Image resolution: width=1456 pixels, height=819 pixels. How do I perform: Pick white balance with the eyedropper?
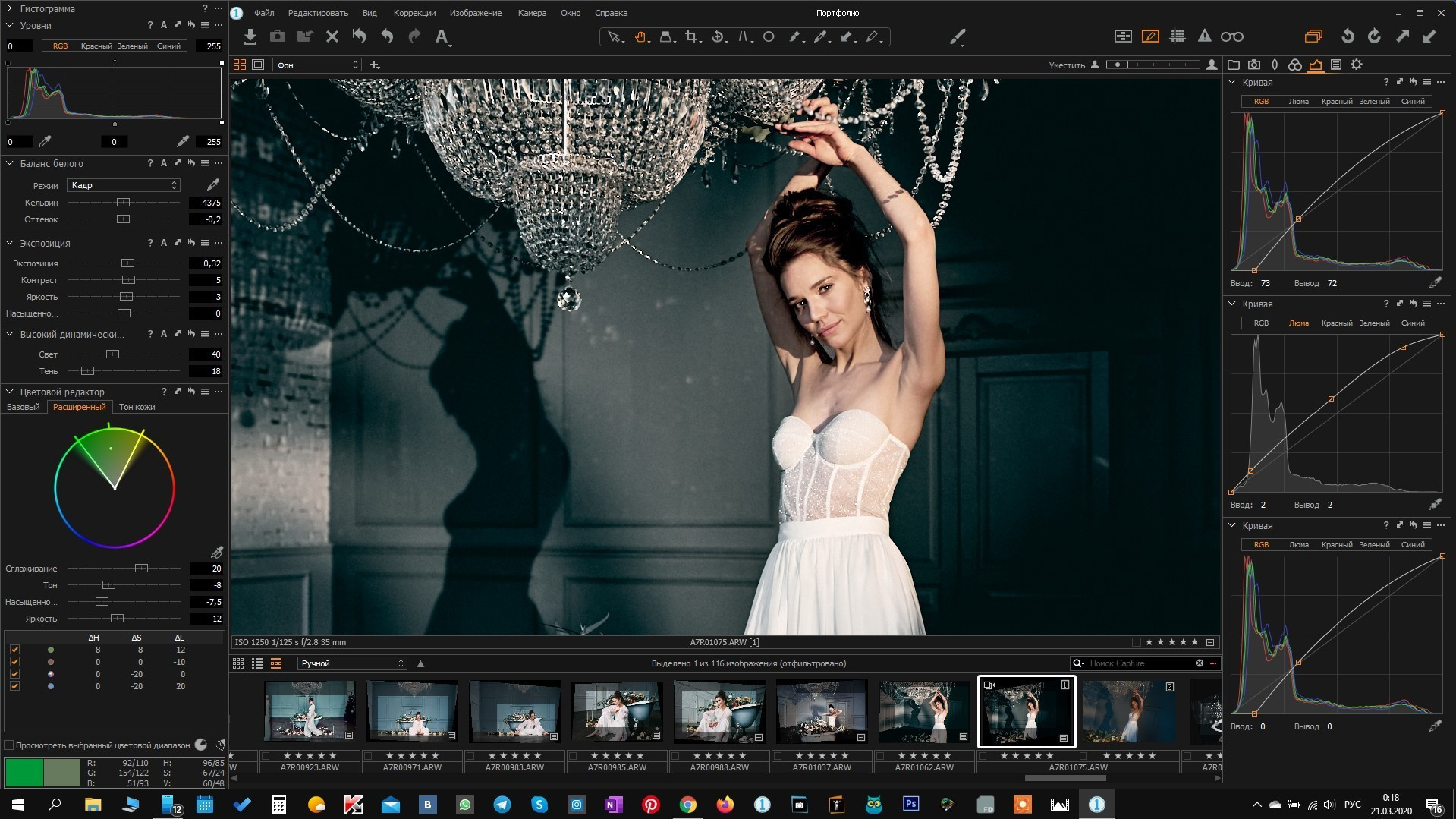[213, 184]
